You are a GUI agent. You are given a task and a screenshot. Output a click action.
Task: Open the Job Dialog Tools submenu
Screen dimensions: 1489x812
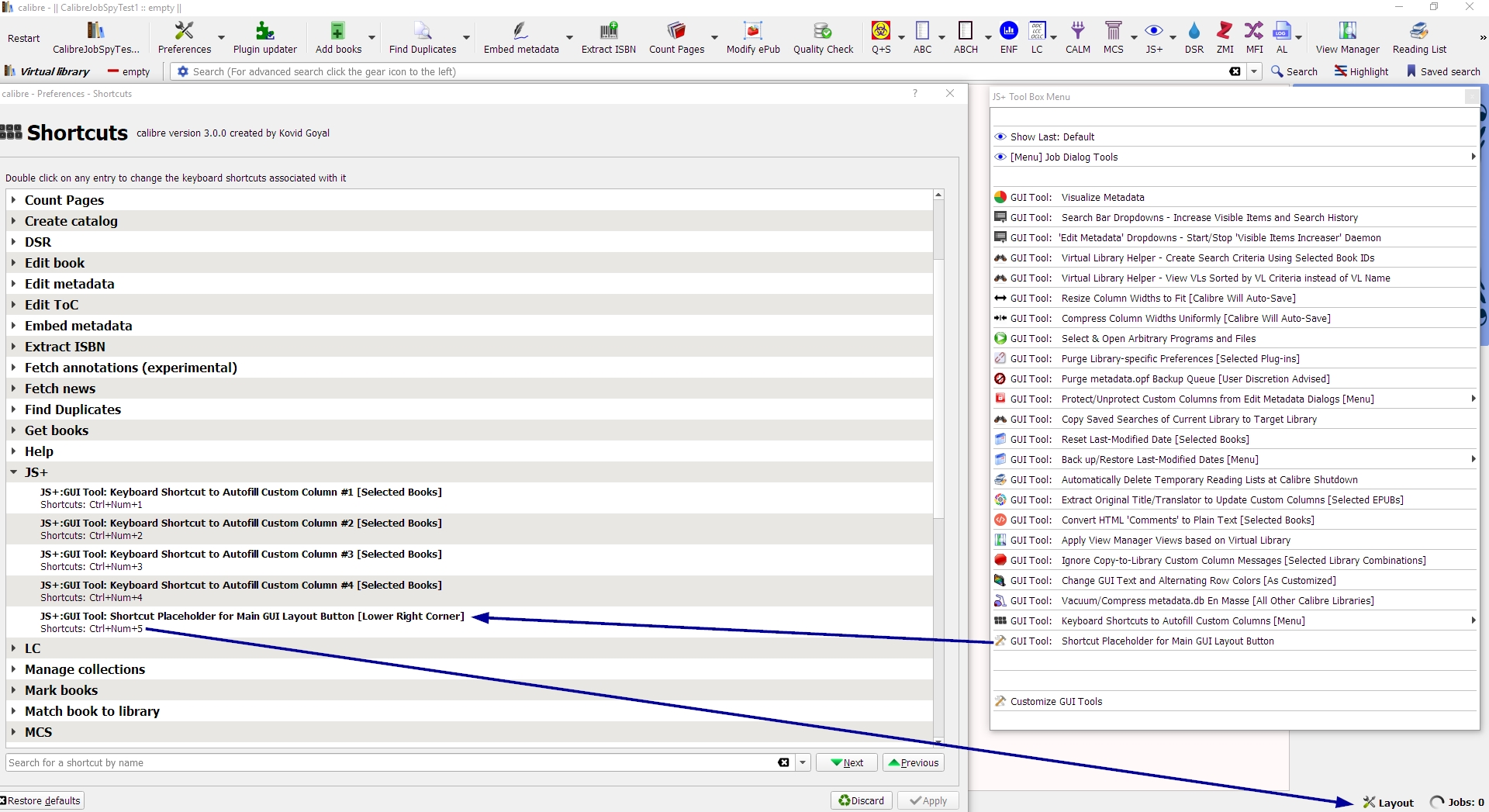tap(1235, 157)
